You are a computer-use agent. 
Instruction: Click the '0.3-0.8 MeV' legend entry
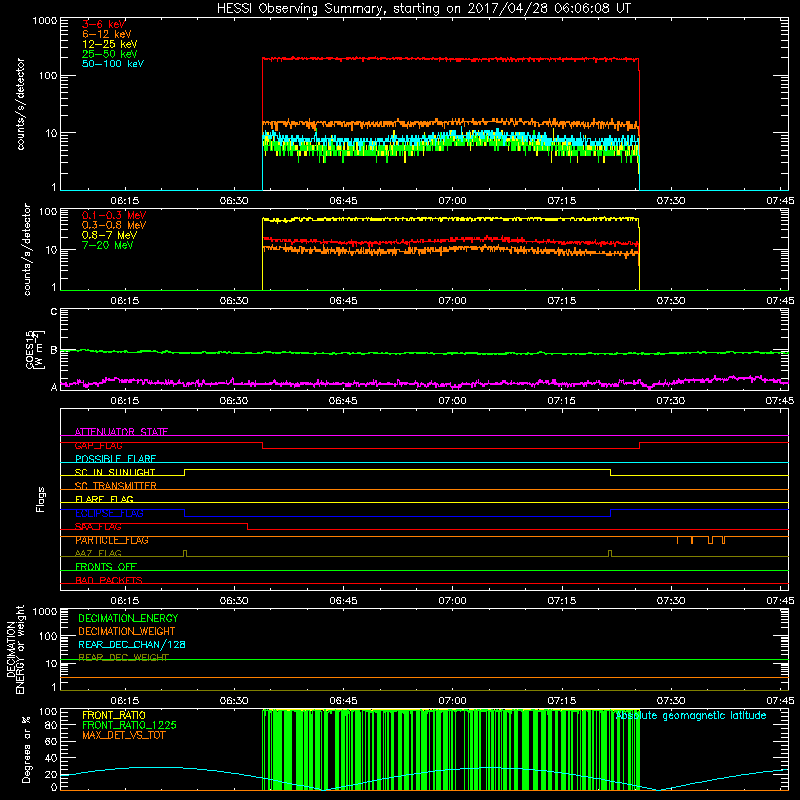[x=114, y=225]
